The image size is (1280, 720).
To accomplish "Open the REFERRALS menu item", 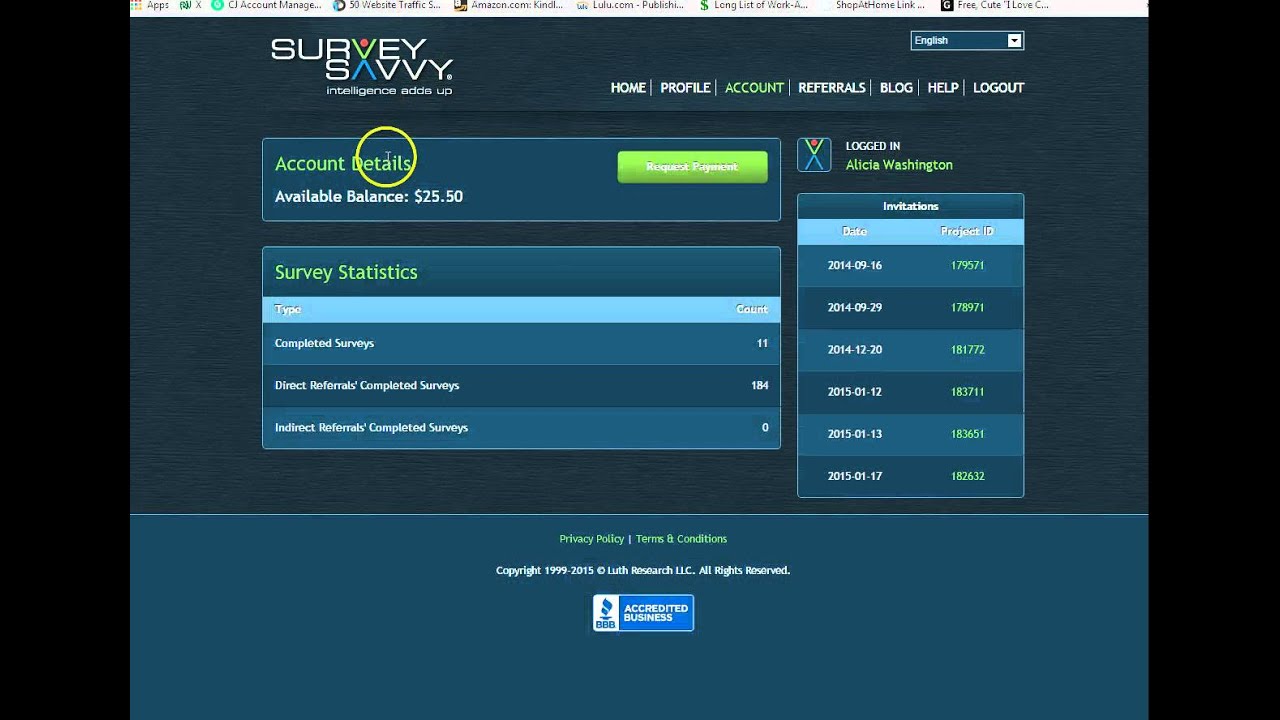I will tap(831, 88).
